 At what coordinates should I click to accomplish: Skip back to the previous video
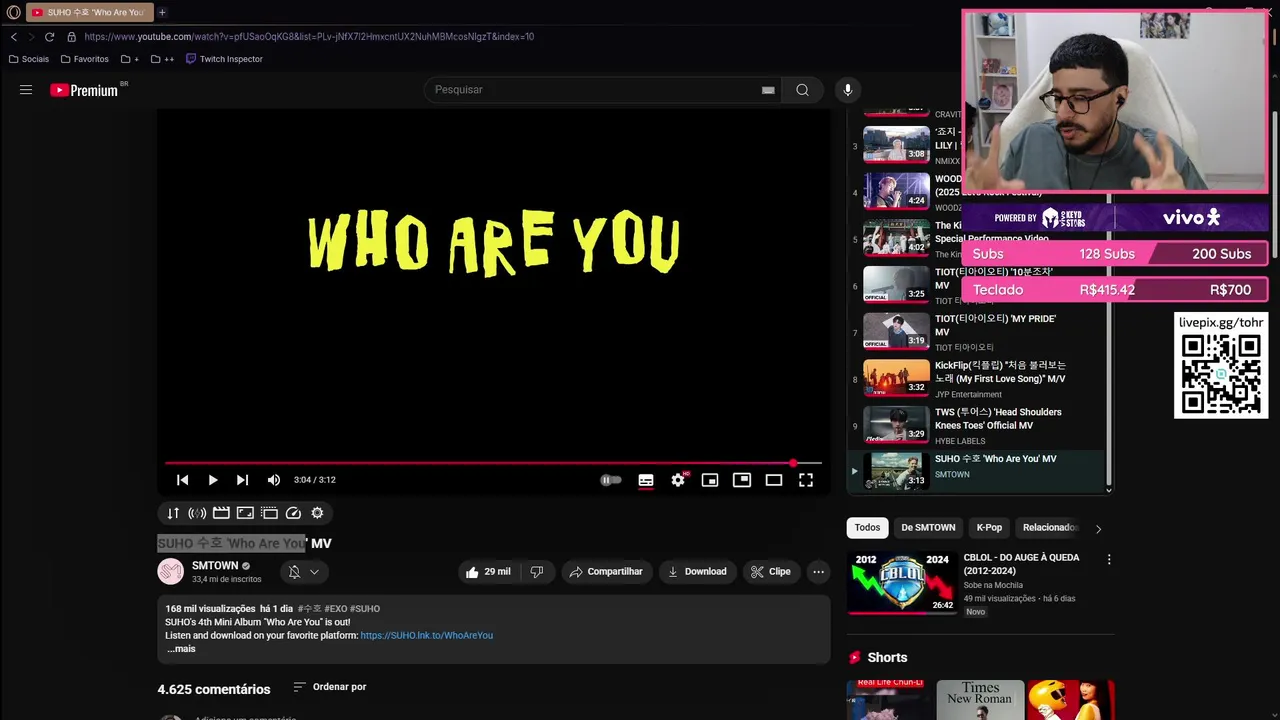182,480
